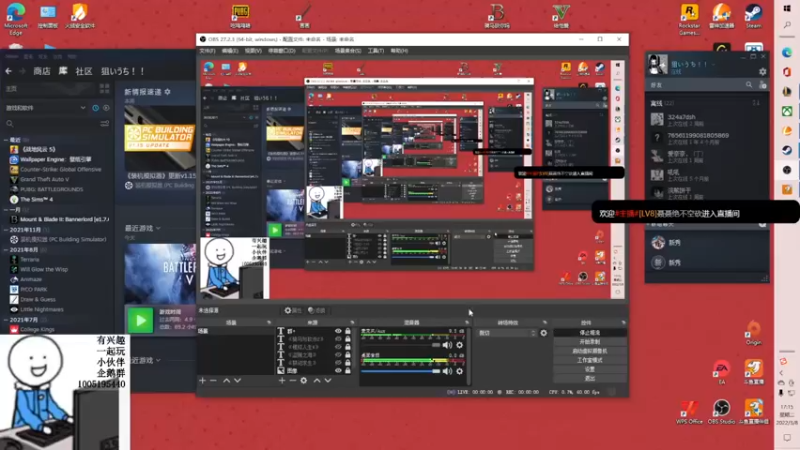Open the 文件(F) menu in OBS
800x450 pixels.
pos(207,51)
